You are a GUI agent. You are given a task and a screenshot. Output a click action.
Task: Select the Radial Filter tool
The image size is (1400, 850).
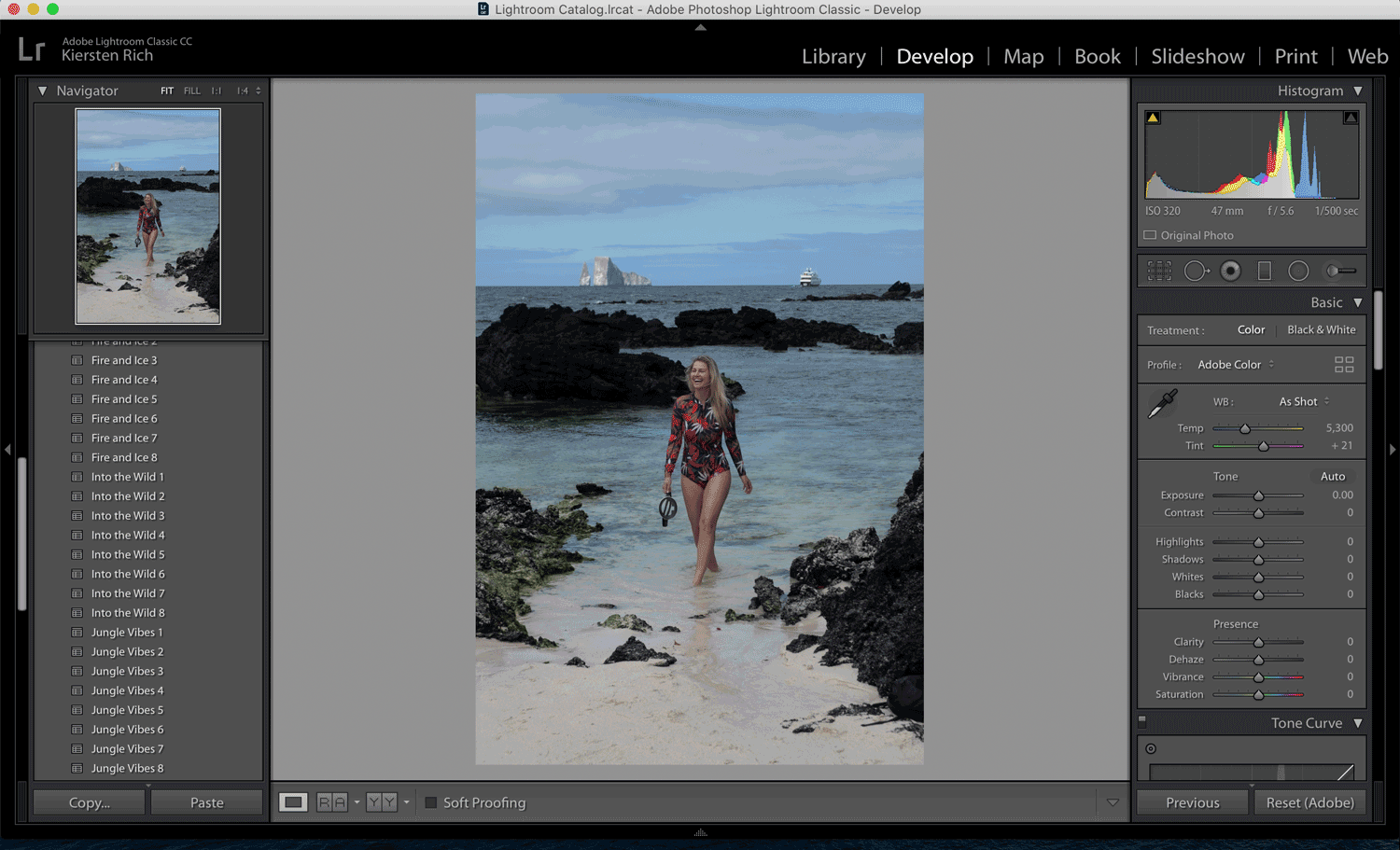coord(1298,271)
